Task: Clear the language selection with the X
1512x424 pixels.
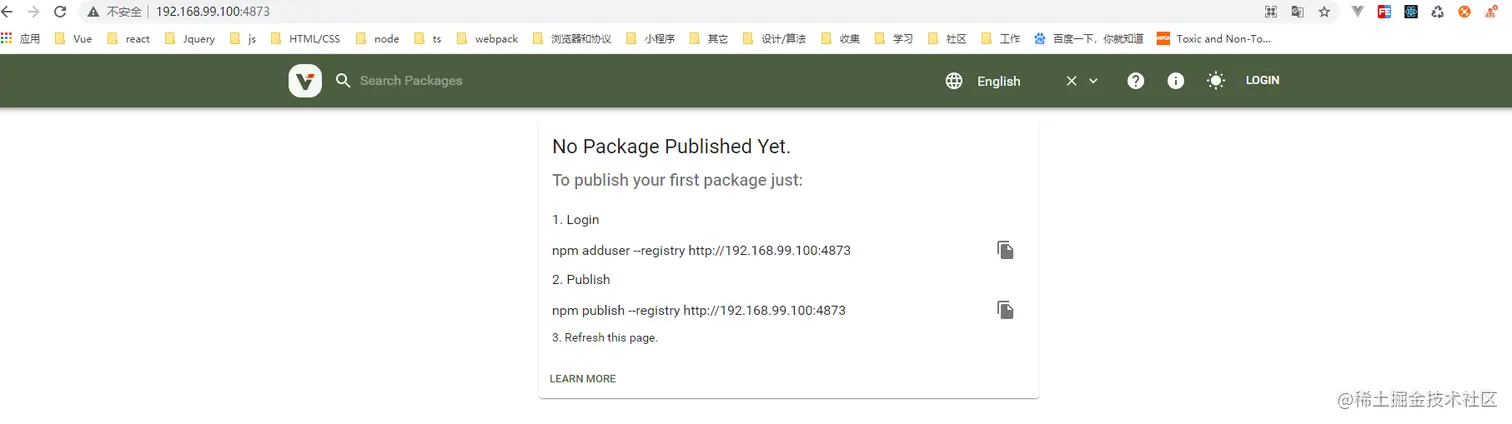Action: click(1071, 81)
